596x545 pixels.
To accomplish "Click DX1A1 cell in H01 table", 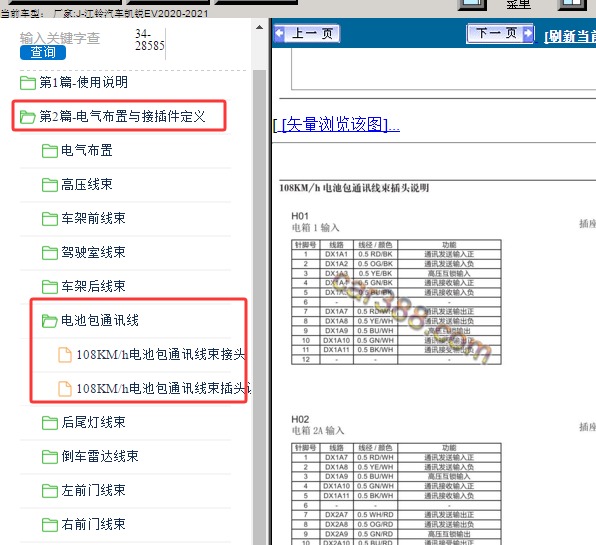I will (x=336, y=254).
